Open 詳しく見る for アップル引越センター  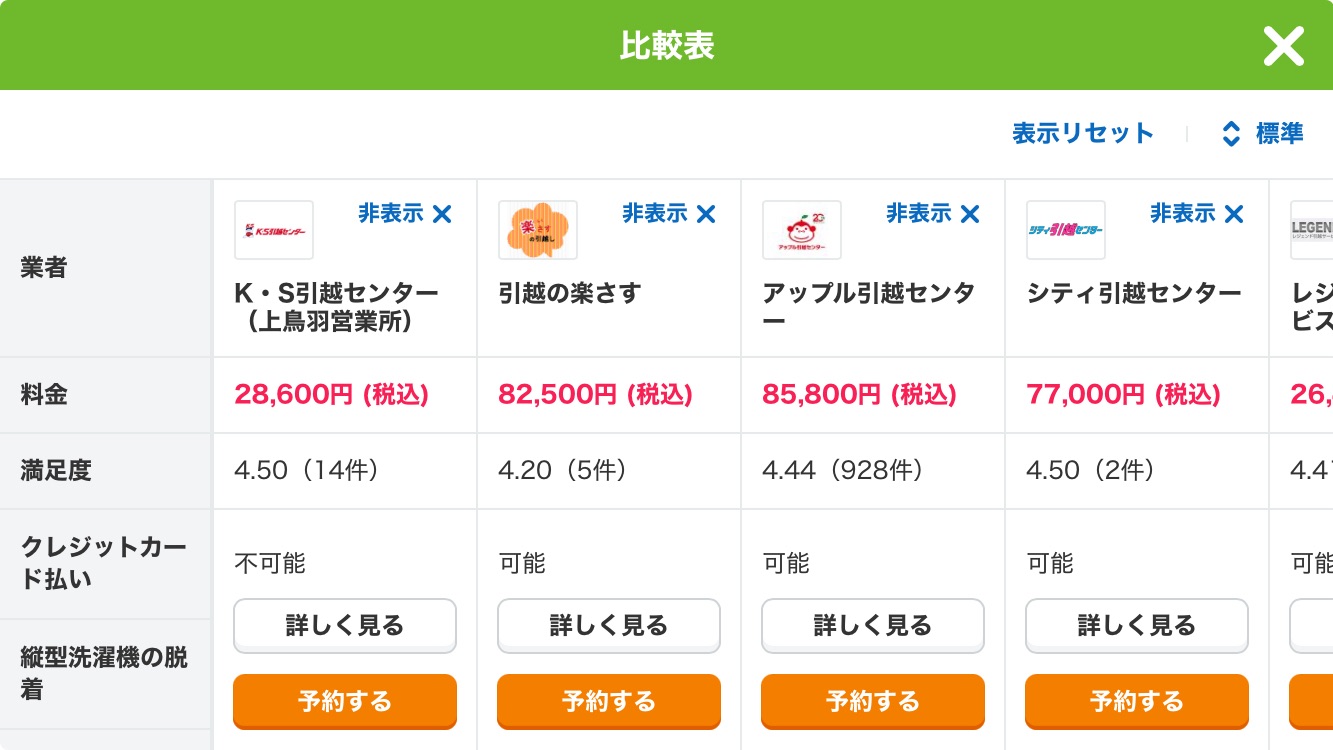[873, 626]
